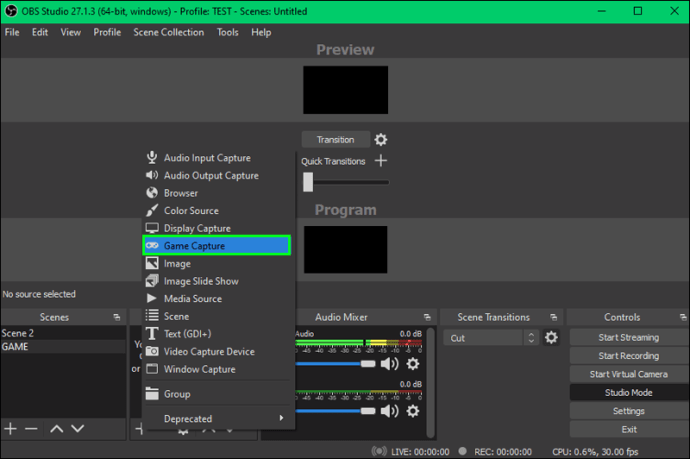Undock the Audio Mixer panel

[x=427, y=317]
